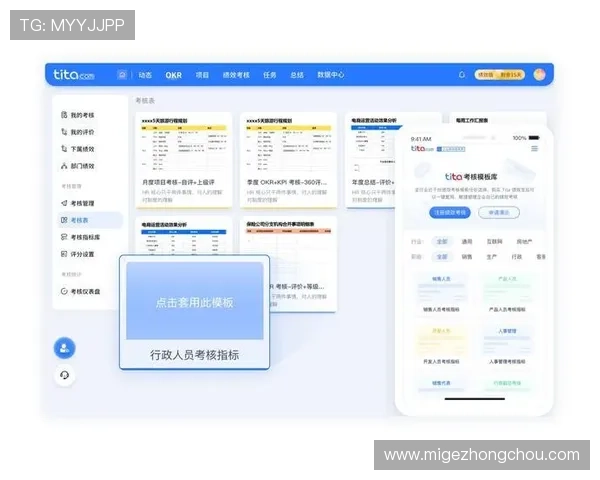Open 考核仪表盘 in the sidebar

[80, 291]
